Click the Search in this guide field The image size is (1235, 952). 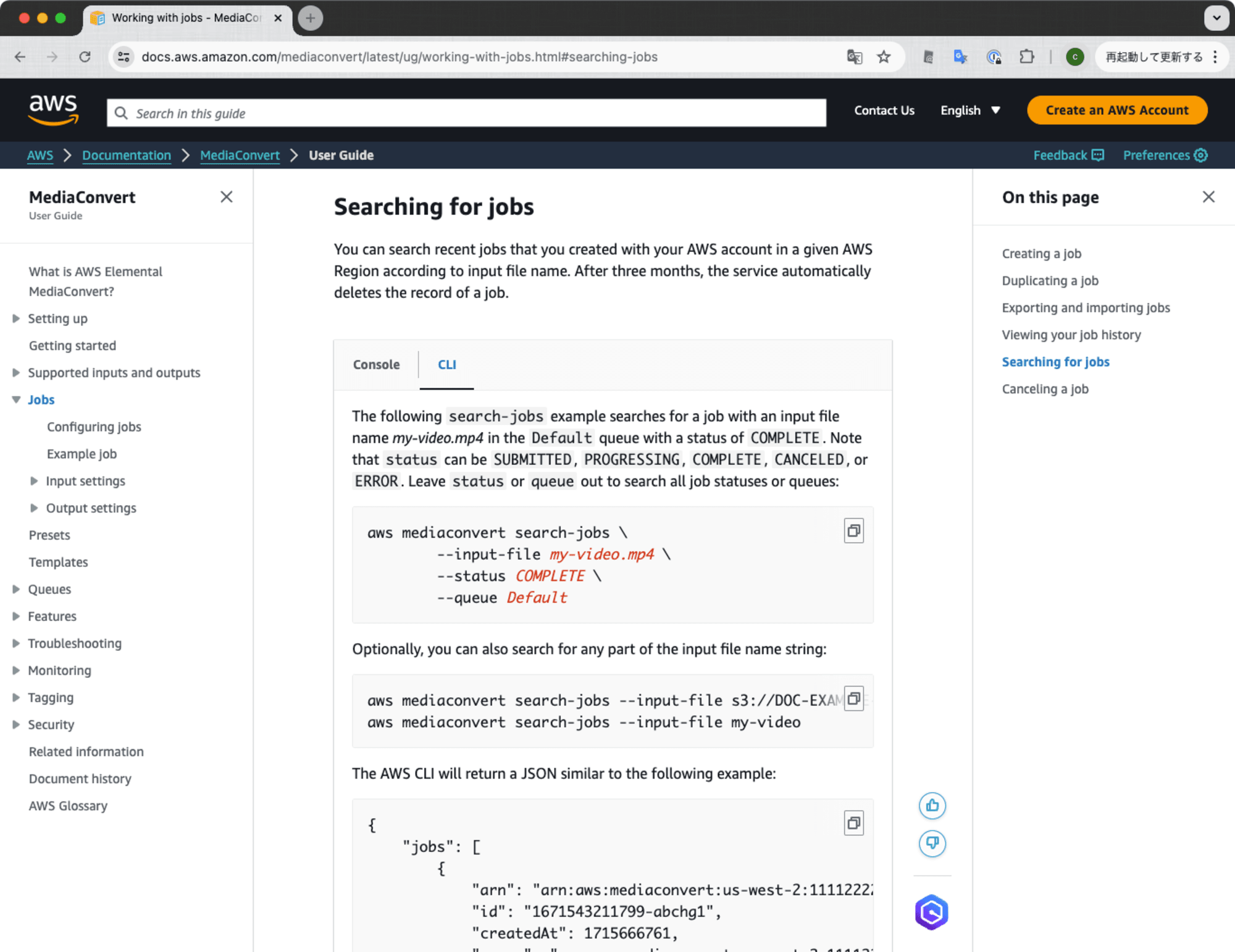tap(466, 113)
